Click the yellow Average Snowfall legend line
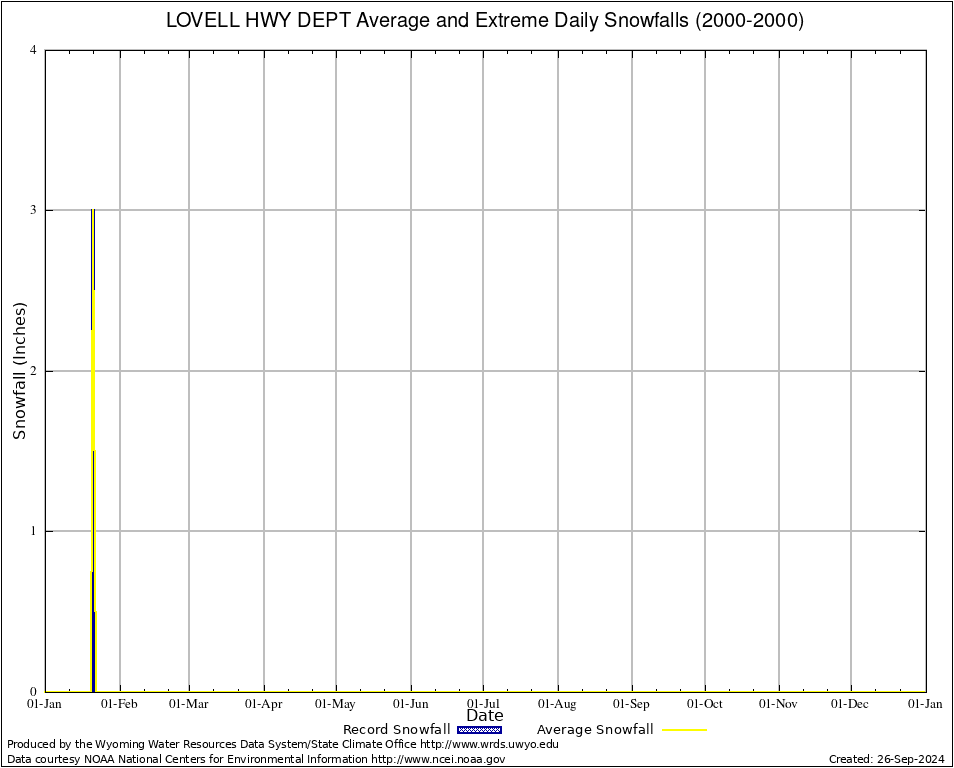The width and height of the screenshot is (954, 768). 684,730
